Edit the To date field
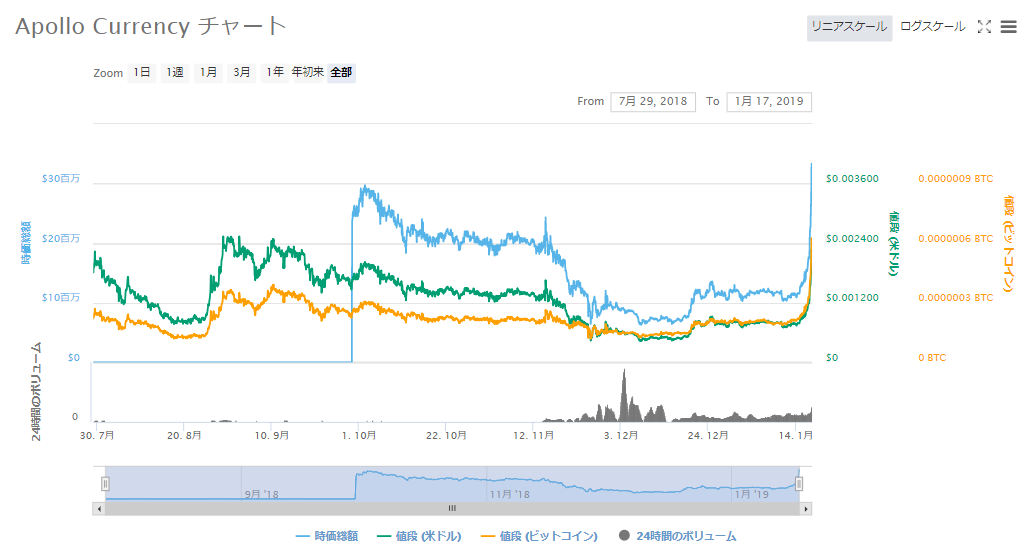 (x=769, y=101)
